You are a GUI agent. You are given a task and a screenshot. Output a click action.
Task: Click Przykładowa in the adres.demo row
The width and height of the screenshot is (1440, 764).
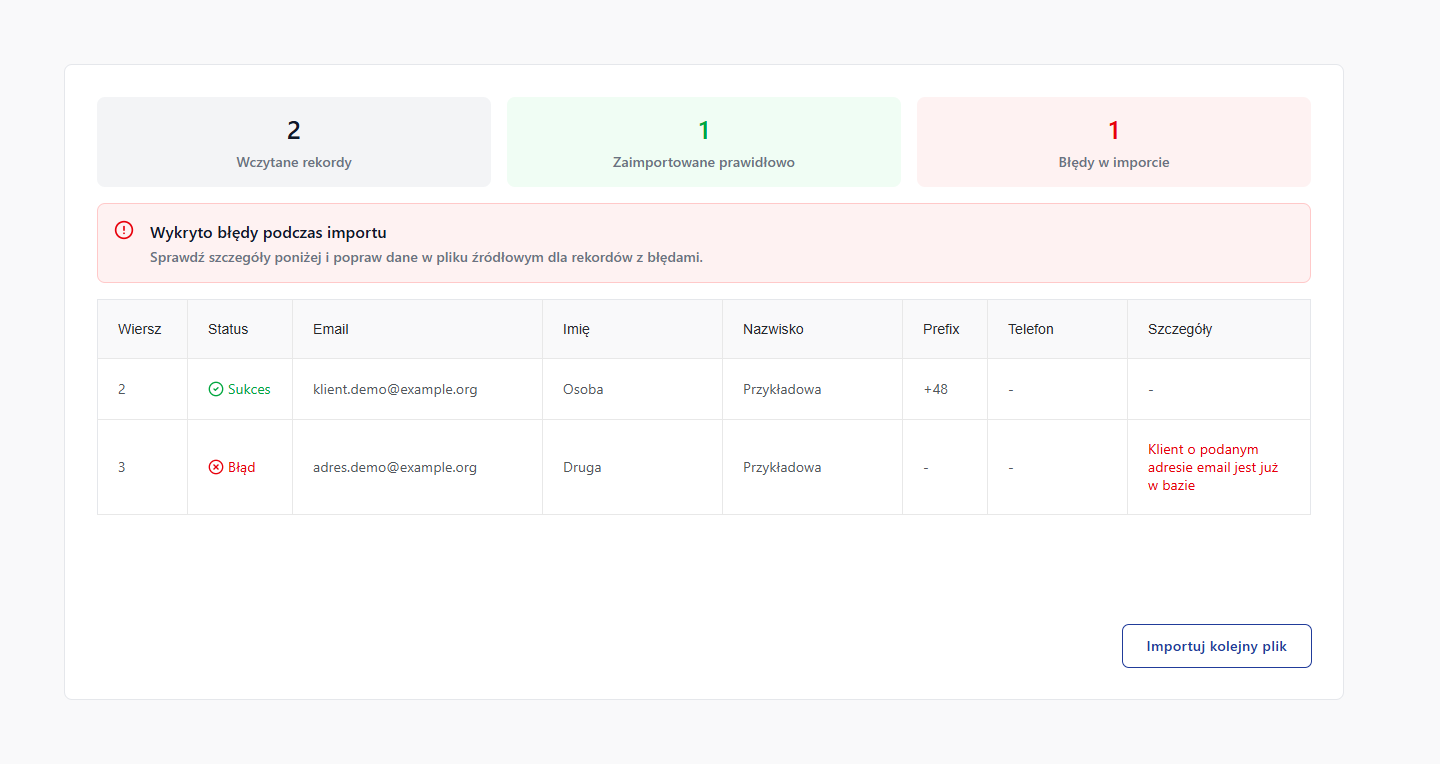[782, 467]
